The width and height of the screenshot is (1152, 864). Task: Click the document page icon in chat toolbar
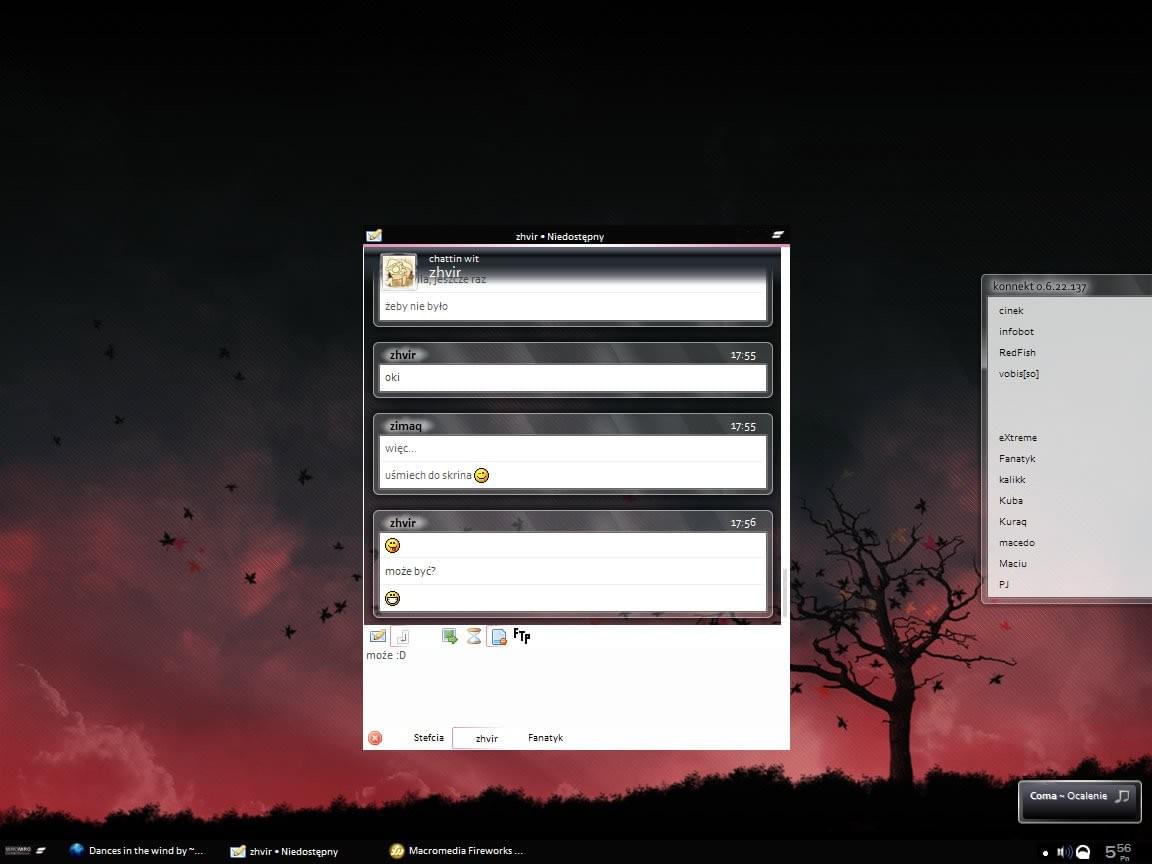click(498, 636)
